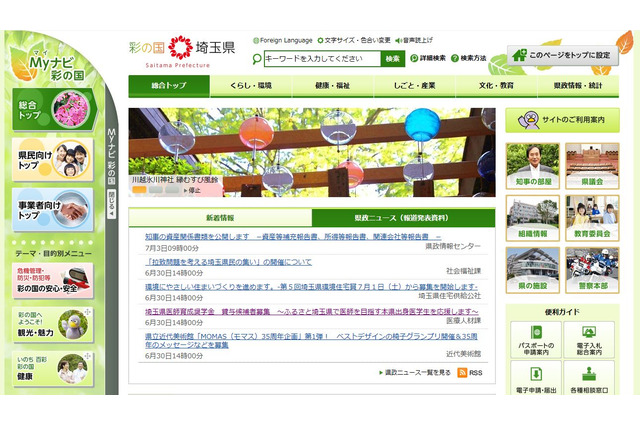Open the 県民向けトップ sidebar banner
The height and width of the screenshot is (426, 640).
53,160
